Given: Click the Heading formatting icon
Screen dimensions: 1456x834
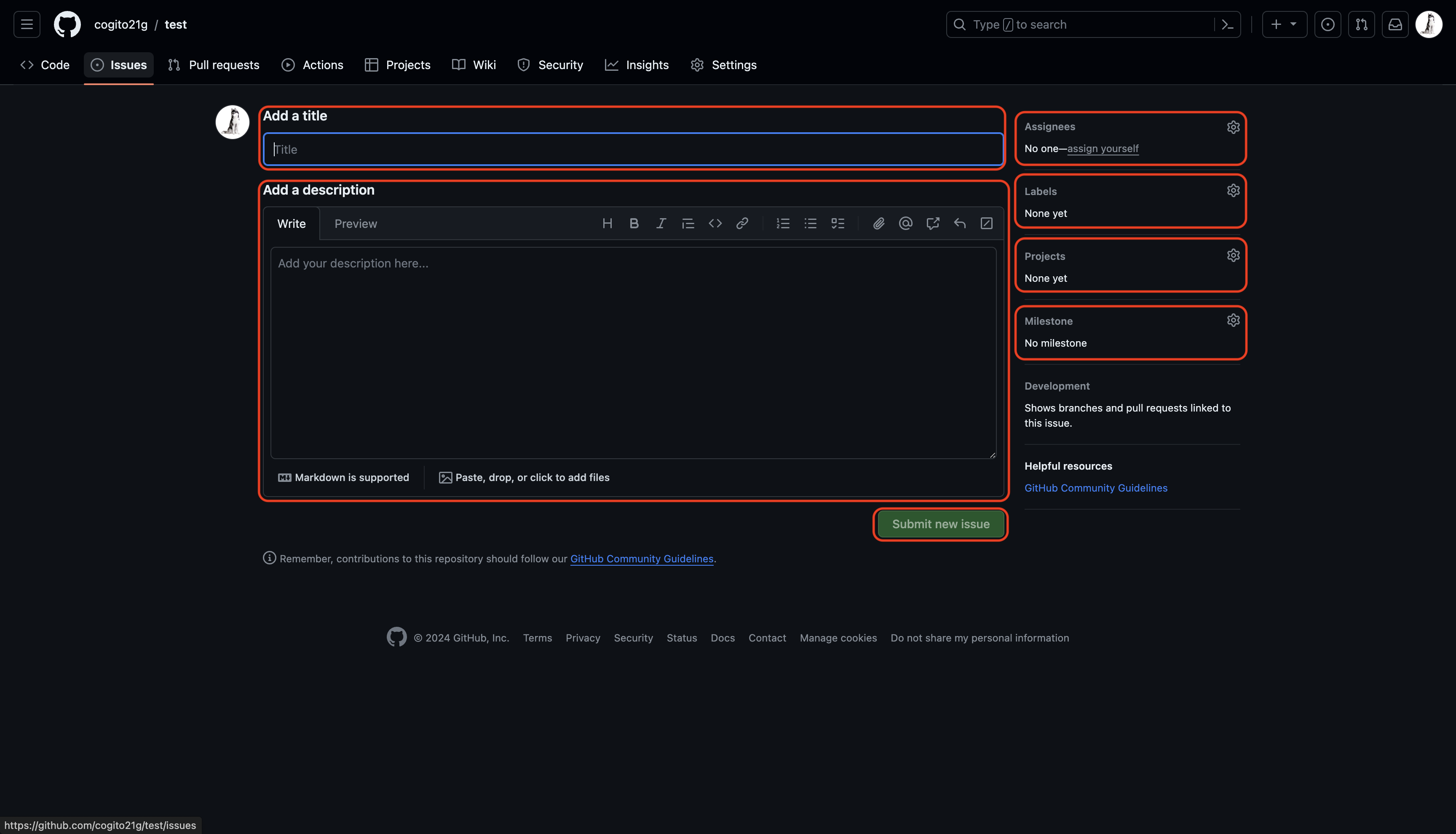Looking at the screenshot, I should coord(607,223).
